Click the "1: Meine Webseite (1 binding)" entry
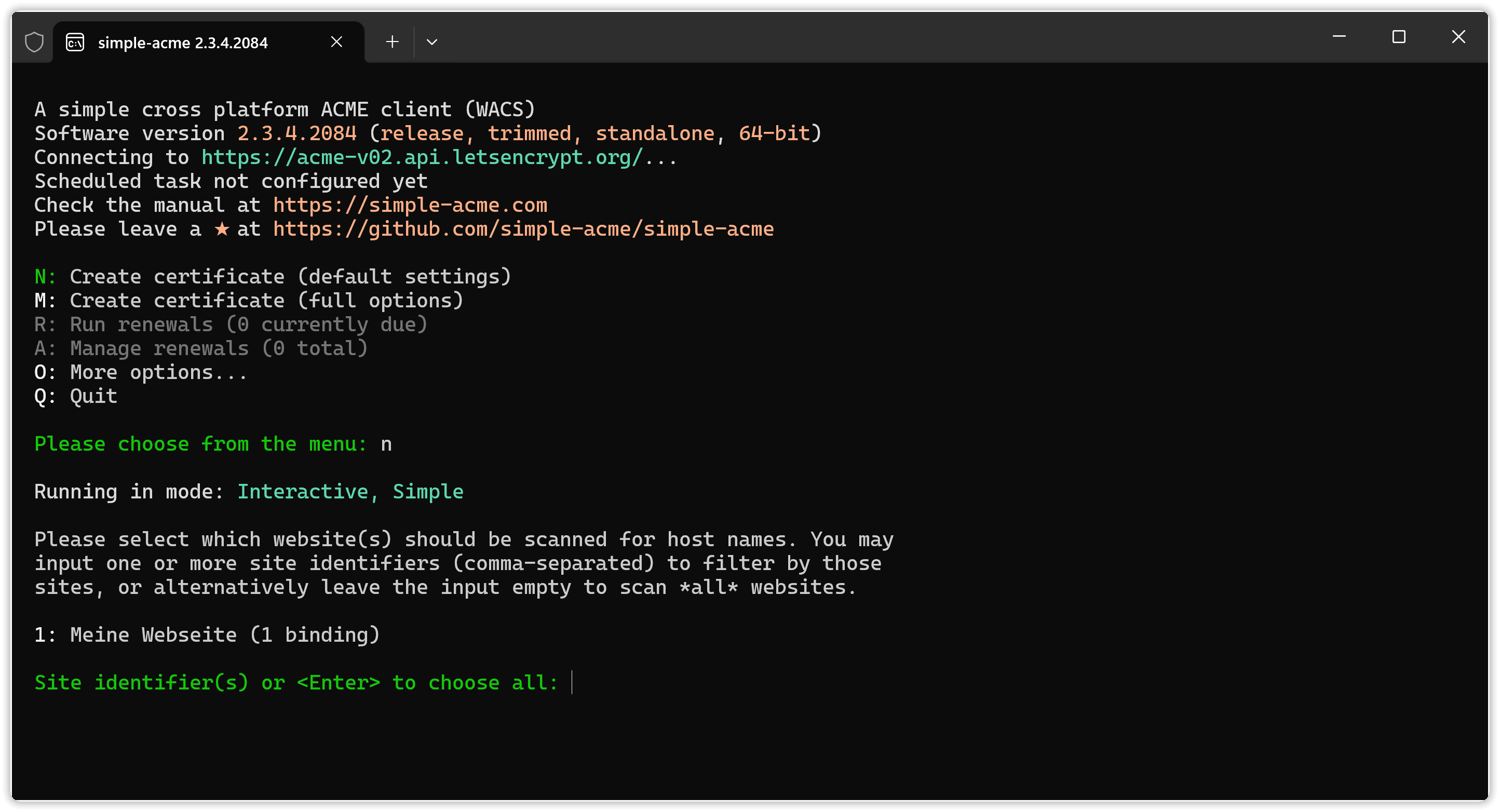1500x812 pixels. click(207, 634)
